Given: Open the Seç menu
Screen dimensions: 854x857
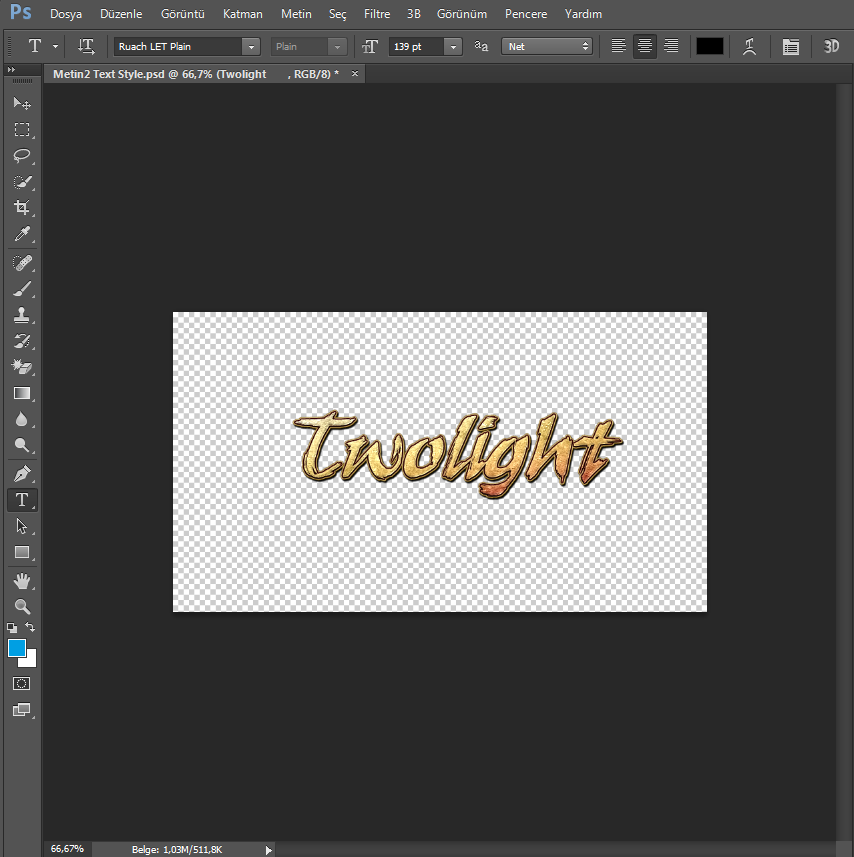Looking at the screenshot, I should [x=338, y=14].
